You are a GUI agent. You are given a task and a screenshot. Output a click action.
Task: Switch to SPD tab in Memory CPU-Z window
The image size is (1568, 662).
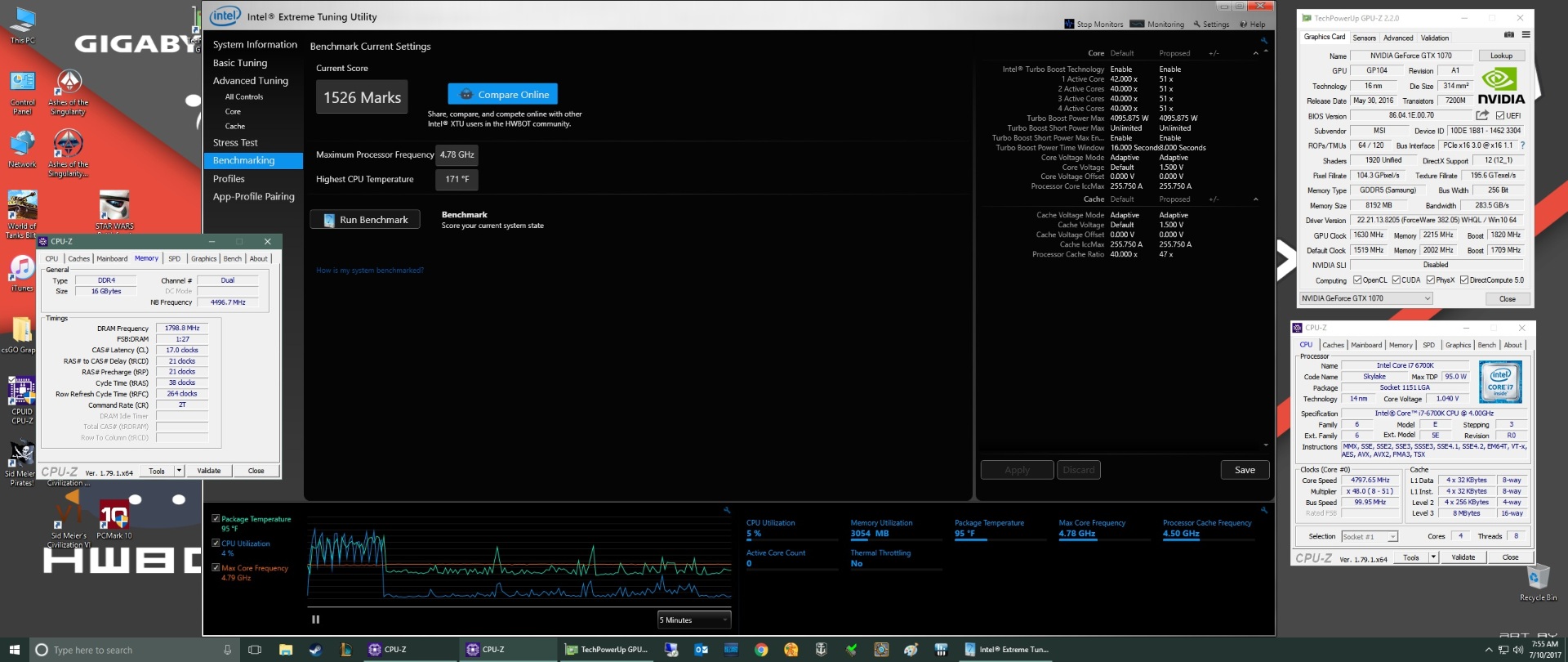pyautogui.click(x=174, y=258)
